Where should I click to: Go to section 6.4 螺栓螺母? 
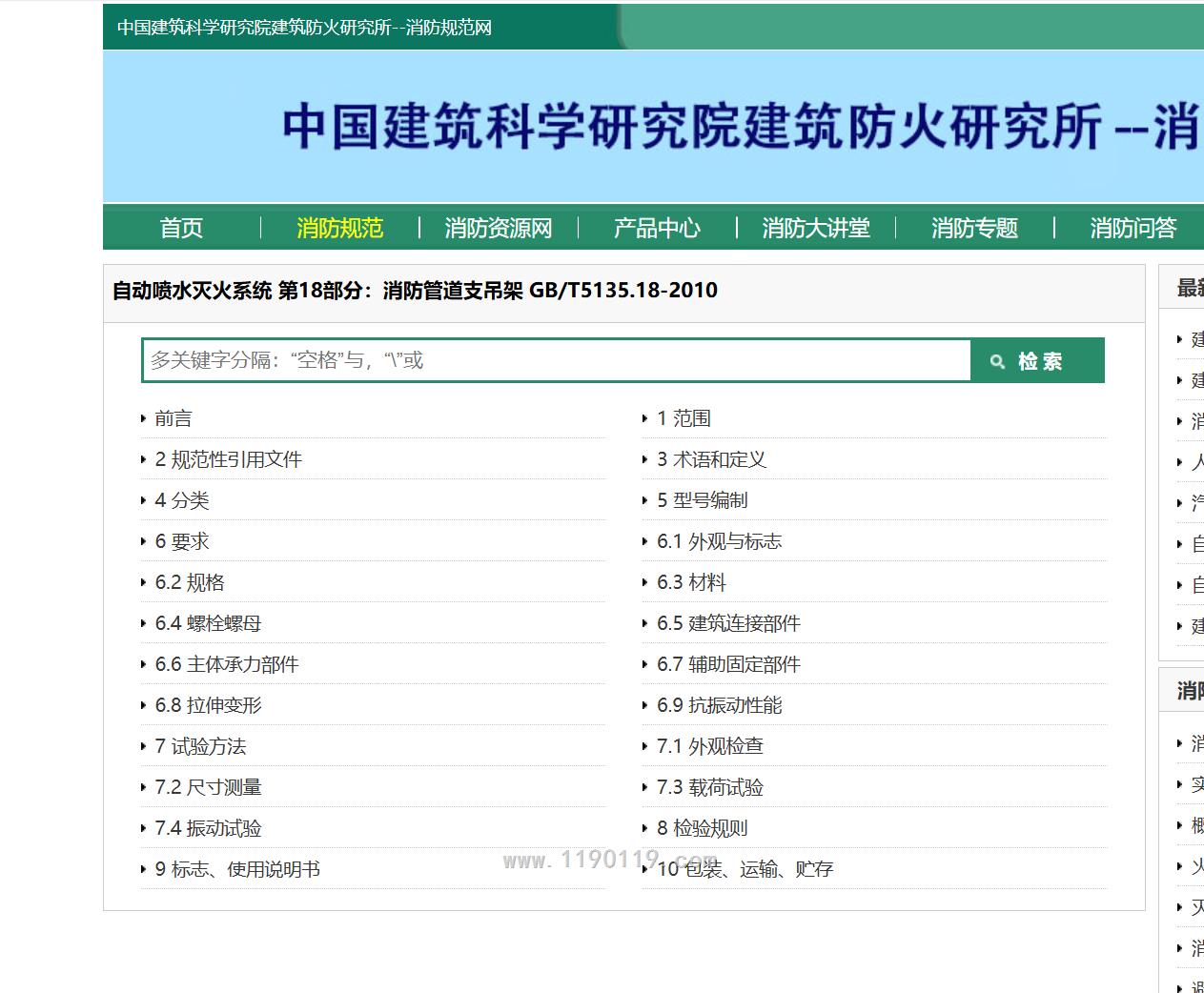tap(208, 623)
